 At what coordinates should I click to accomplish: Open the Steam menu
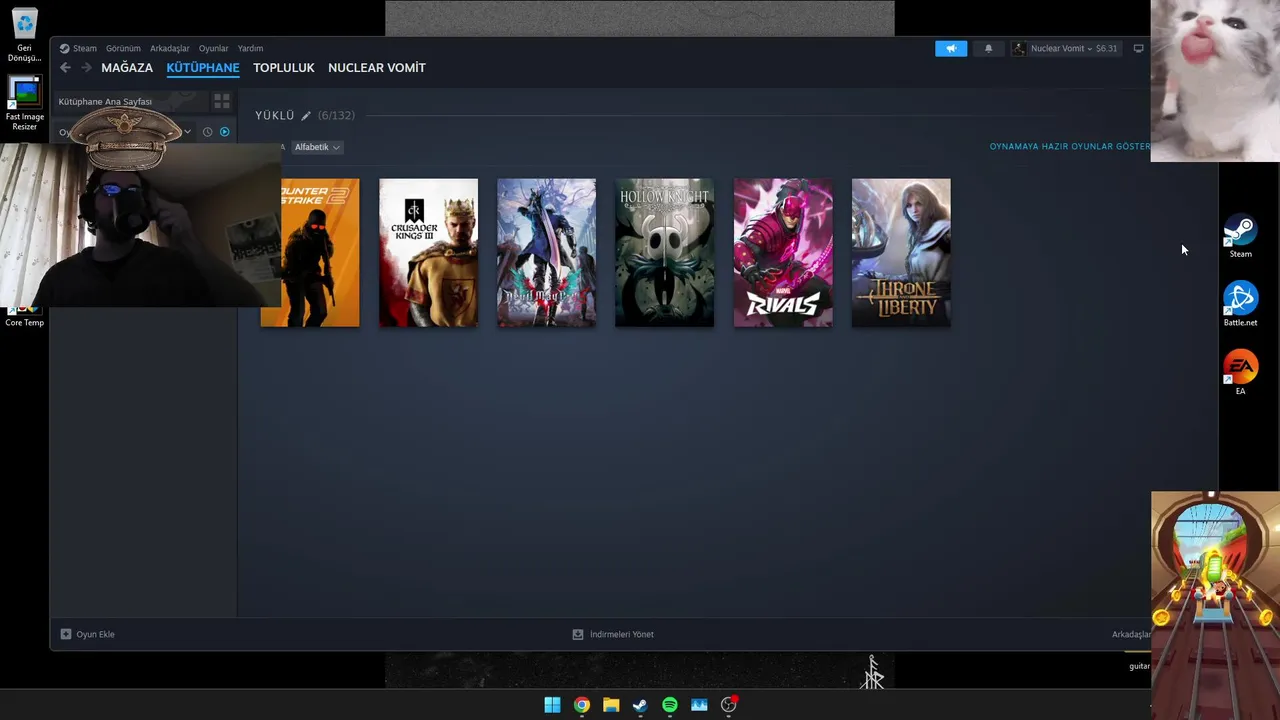(x=78, y=48)
